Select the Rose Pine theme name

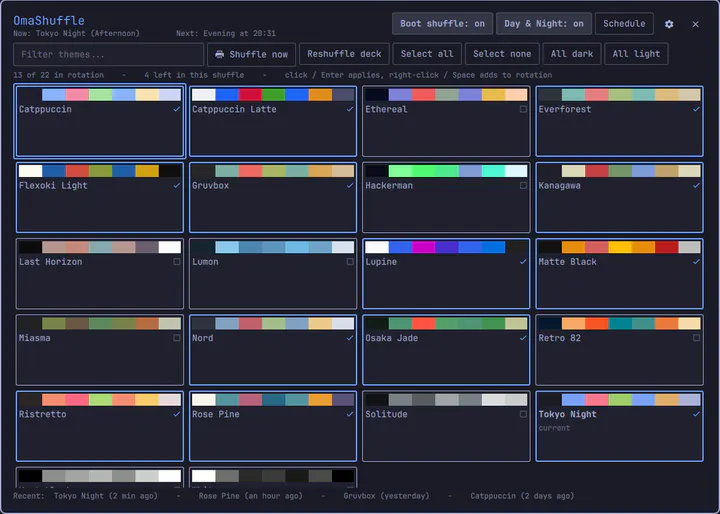point(216,414)
